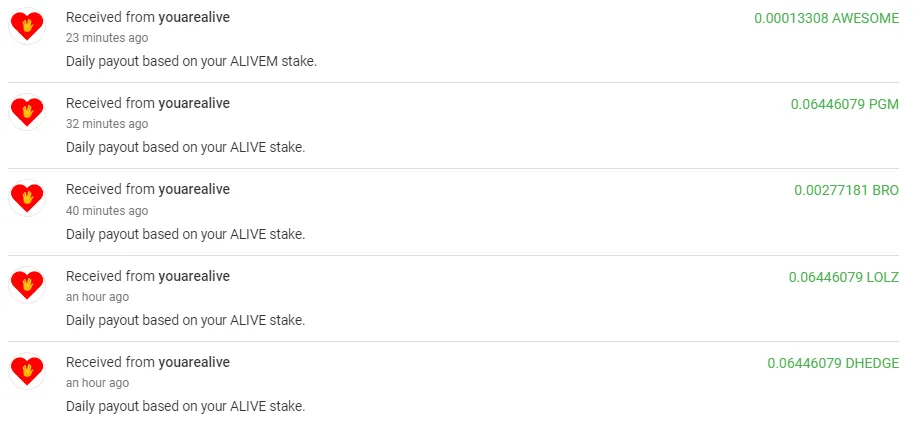Click the heart avatar beside the PGM payout
The height and width of the screenshot is (425, 916).
[x=27, y=112]
